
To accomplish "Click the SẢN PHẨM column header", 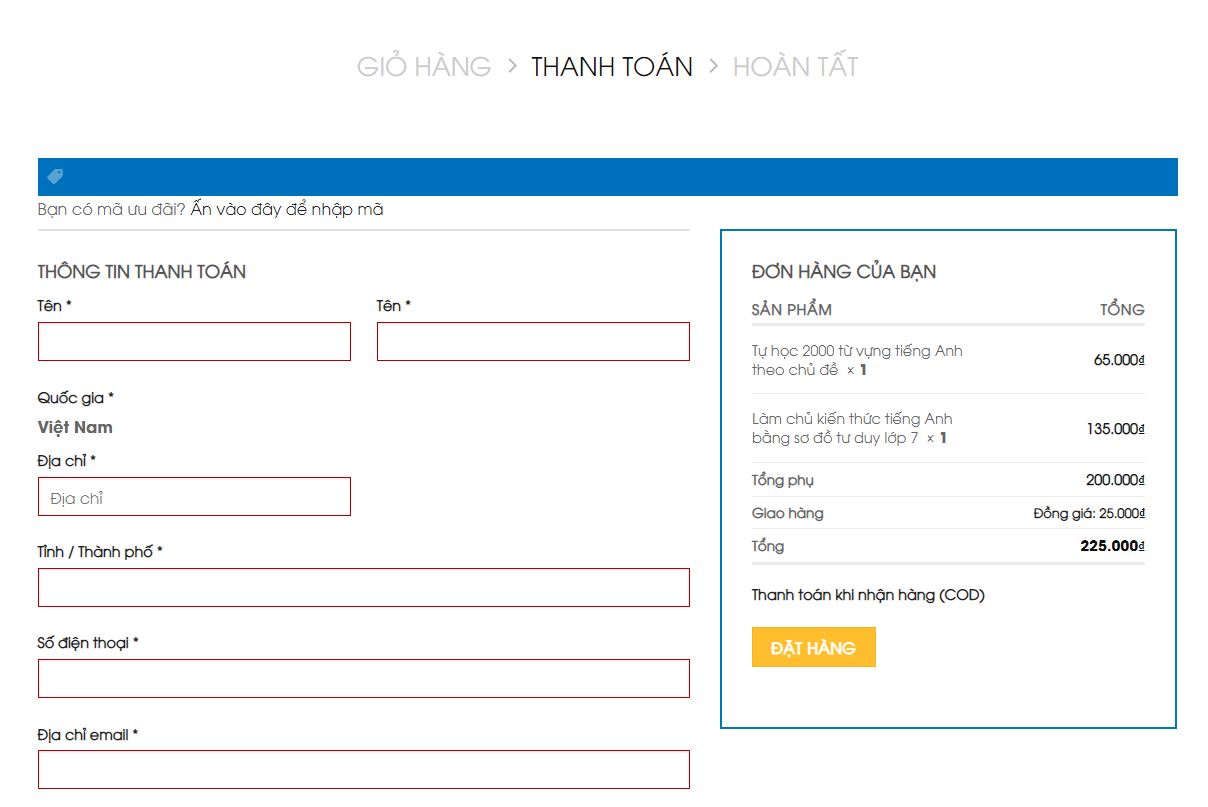I will 791,309.
